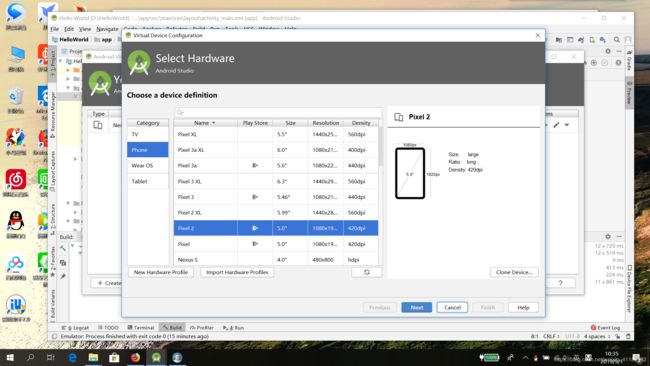The image size is (650, 366).
Task: Choose the Pixel 3 device row
Action: point(276,197)
